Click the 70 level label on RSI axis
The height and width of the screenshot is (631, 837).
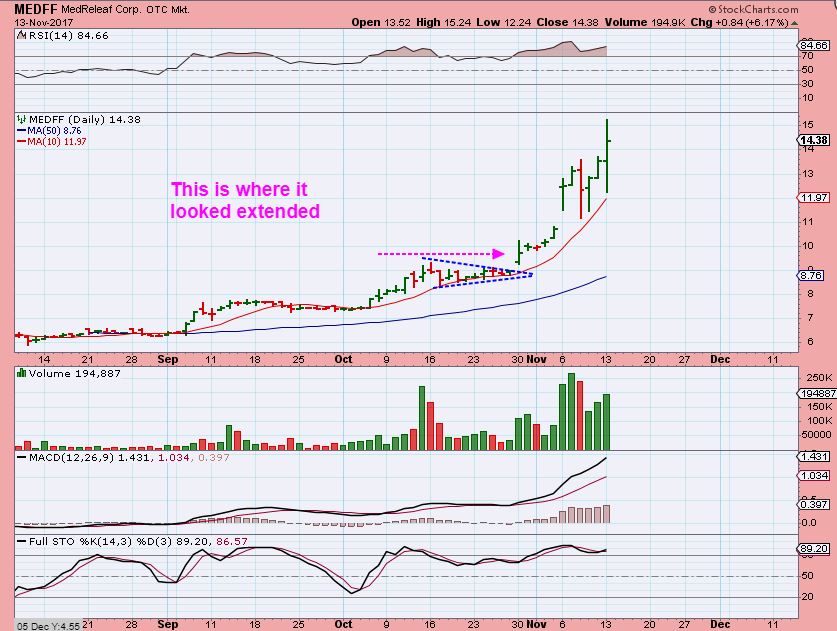coord(807,56)
